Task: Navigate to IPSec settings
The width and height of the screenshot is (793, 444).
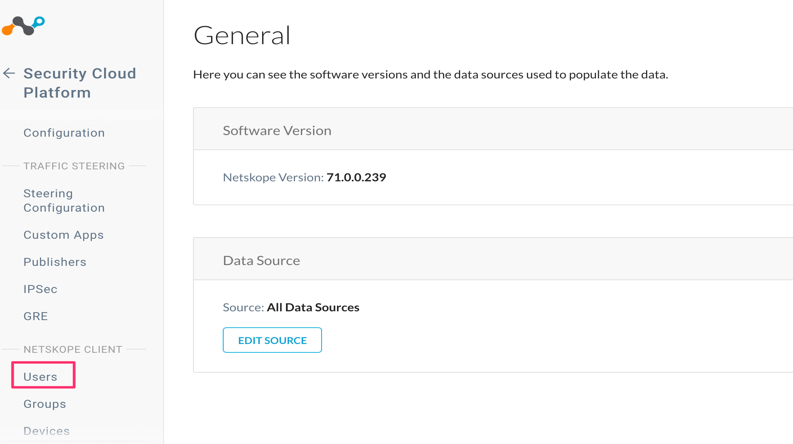Action: point(40,289)
